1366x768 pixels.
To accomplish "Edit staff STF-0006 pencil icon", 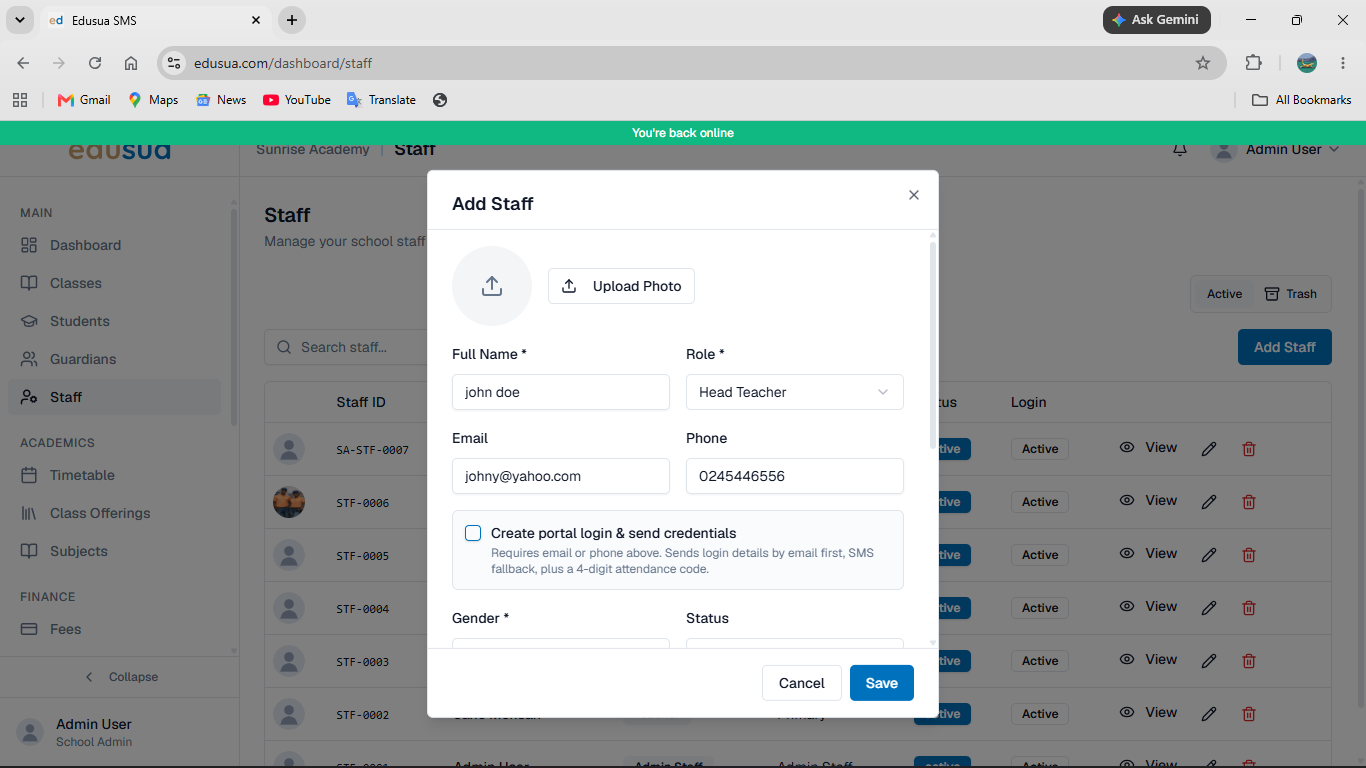I will click(1209, 502).
